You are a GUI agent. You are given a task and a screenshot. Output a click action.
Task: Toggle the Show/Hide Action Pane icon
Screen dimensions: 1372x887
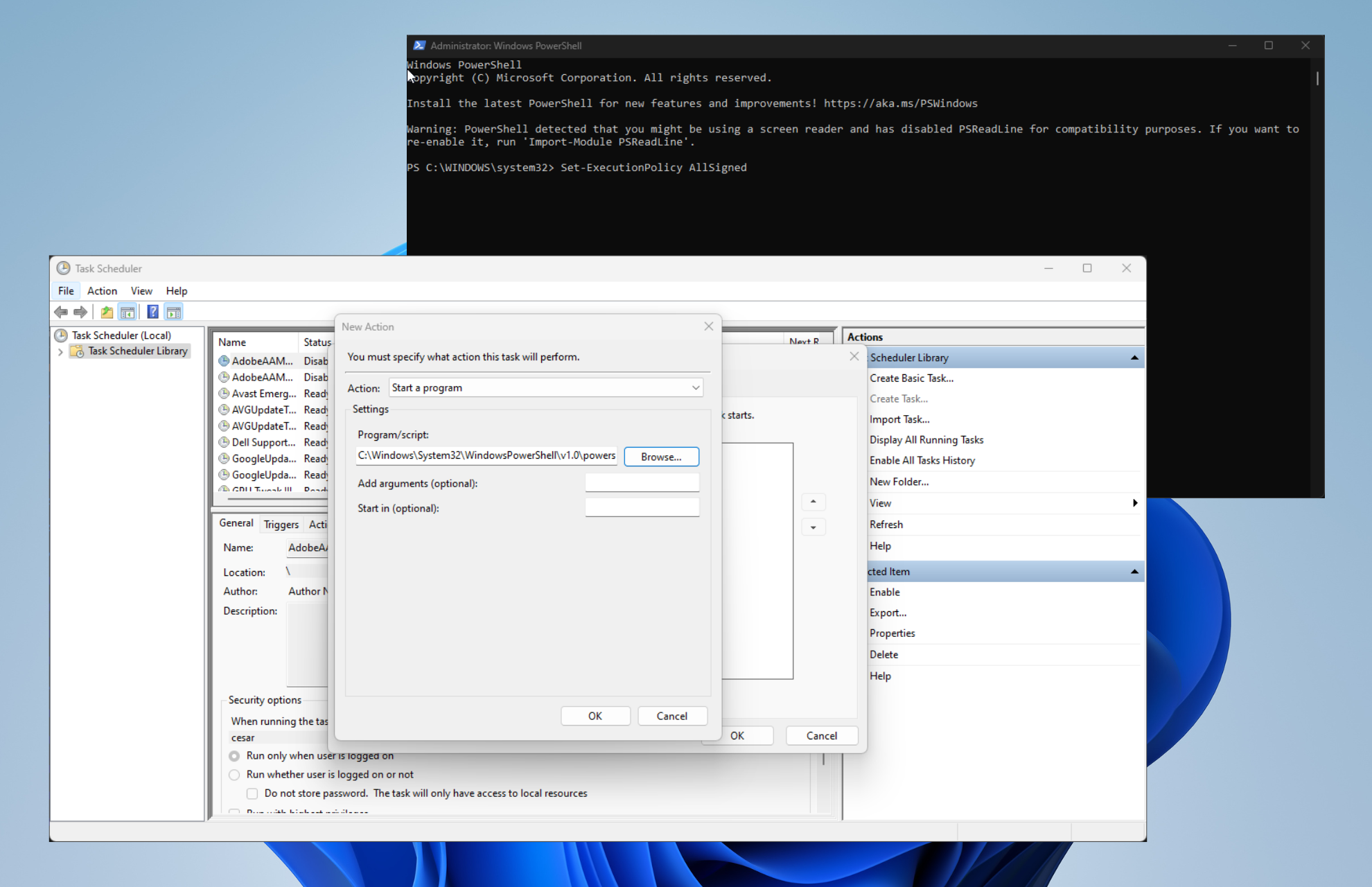(174, 313)
